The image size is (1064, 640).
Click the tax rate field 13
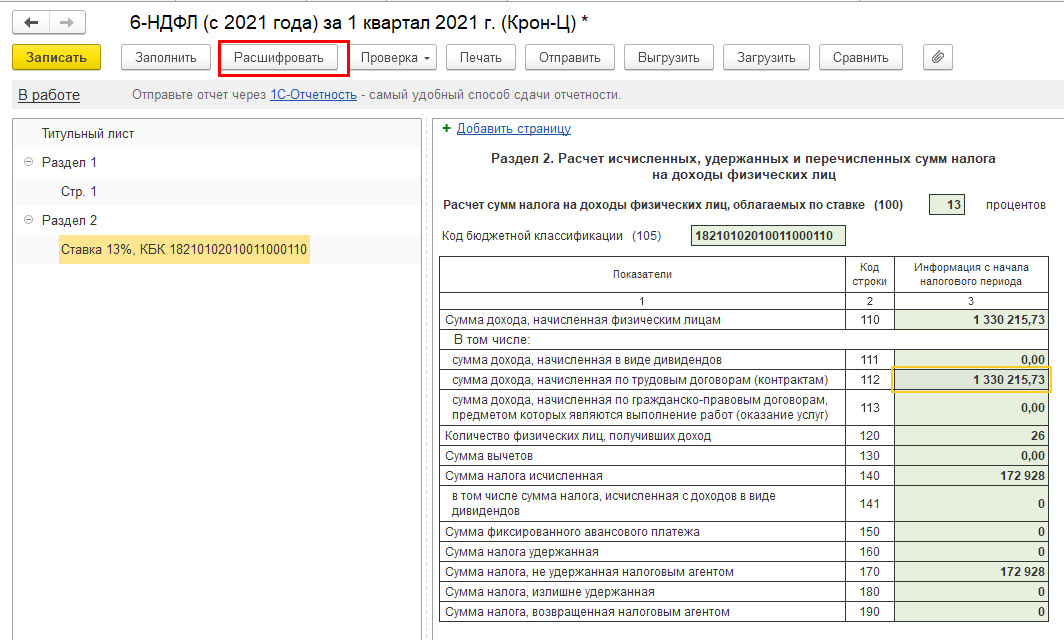click(x=947, y=205)
